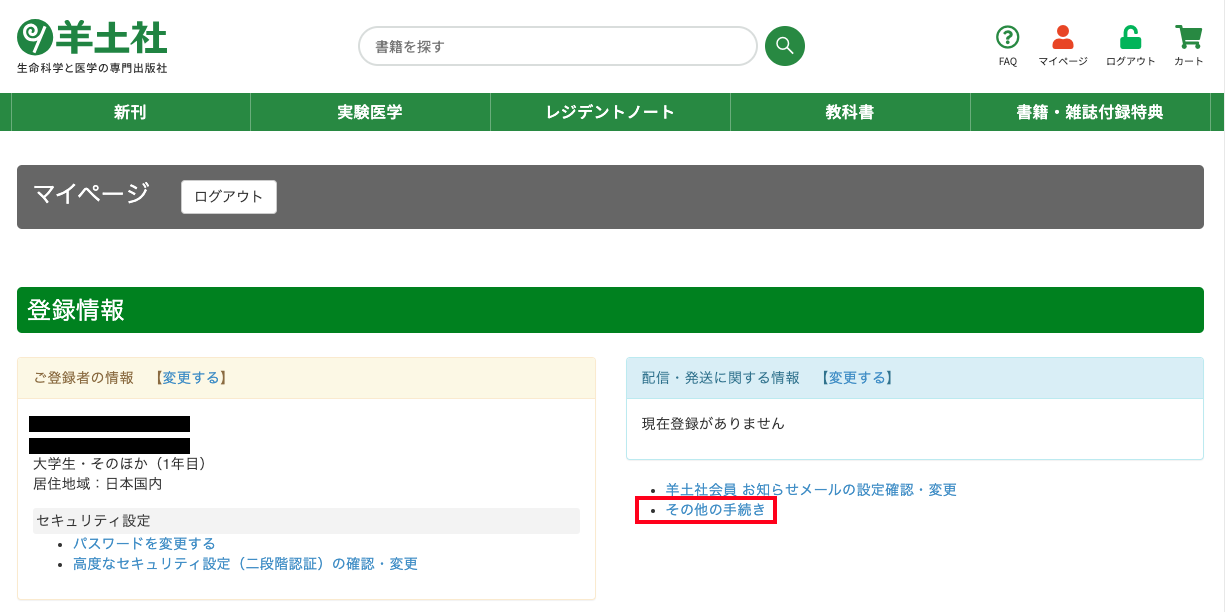Select the 実験医学 menu tab
1225x612 pixels.
[x=370, y=112]
